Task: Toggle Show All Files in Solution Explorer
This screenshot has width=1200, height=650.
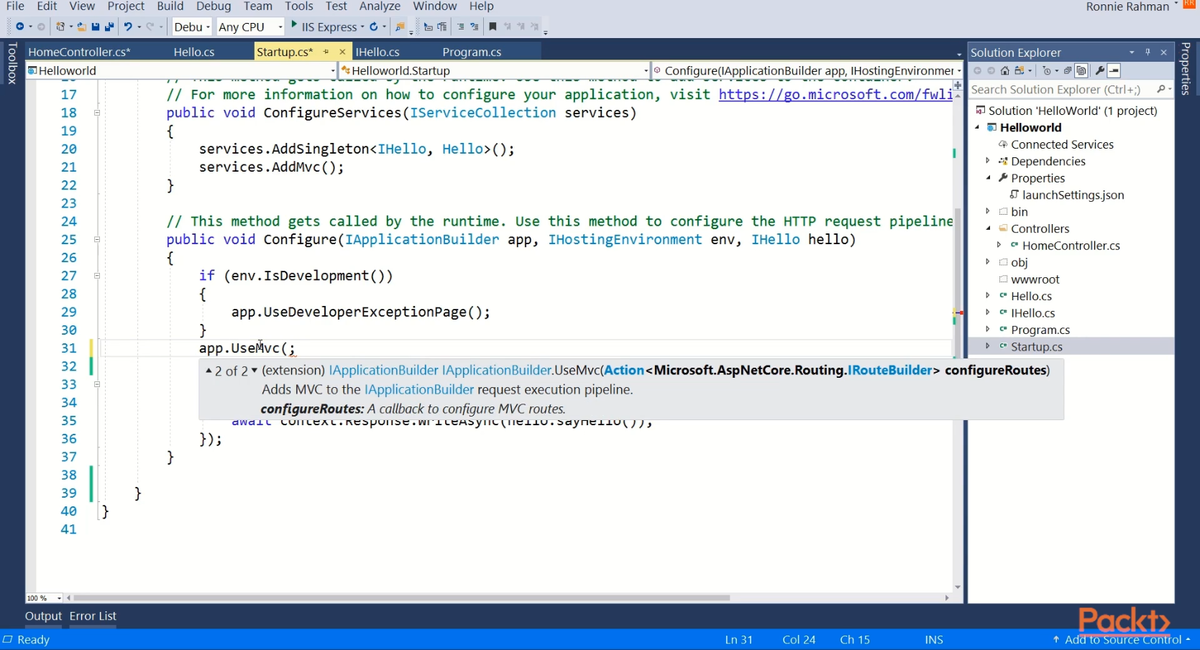Action: [1081, 71]
